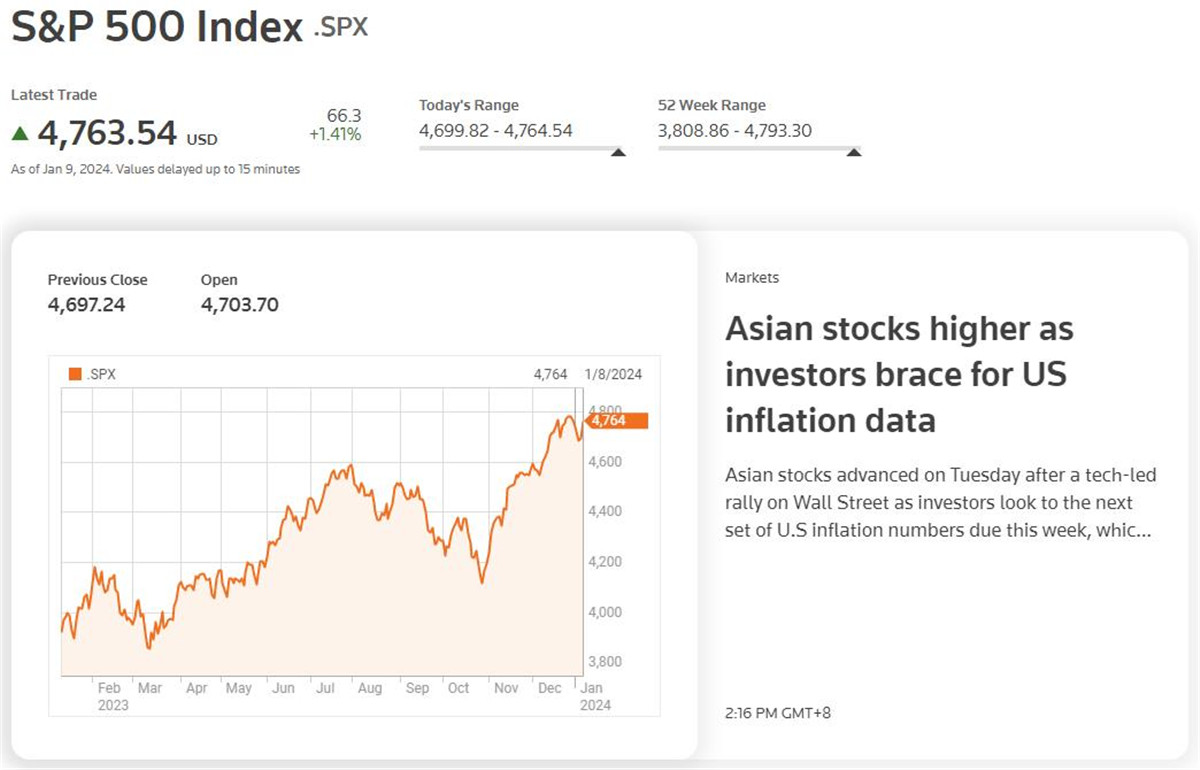The height and width of the screenshot is (770, 1200).
Task: Click the Open value 4,703.70
Action: (240, 305)
